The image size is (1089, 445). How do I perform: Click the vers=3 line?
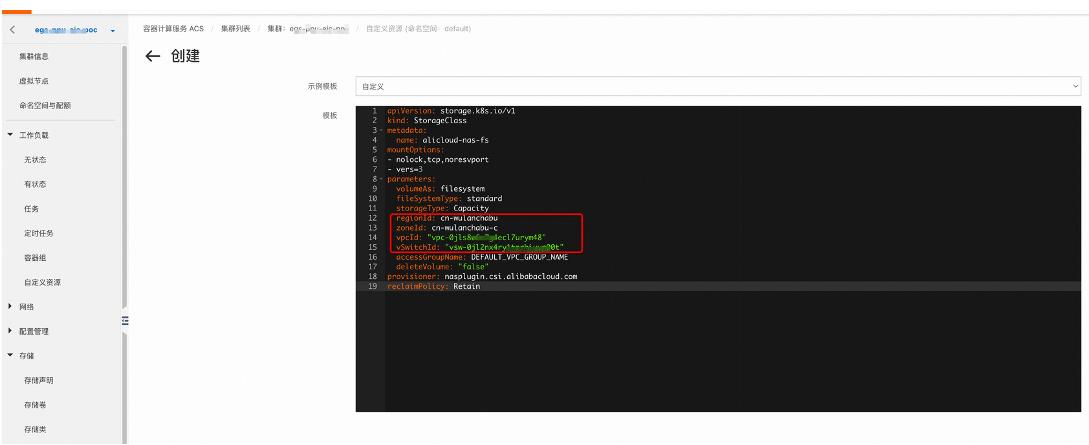pos(405,169)
